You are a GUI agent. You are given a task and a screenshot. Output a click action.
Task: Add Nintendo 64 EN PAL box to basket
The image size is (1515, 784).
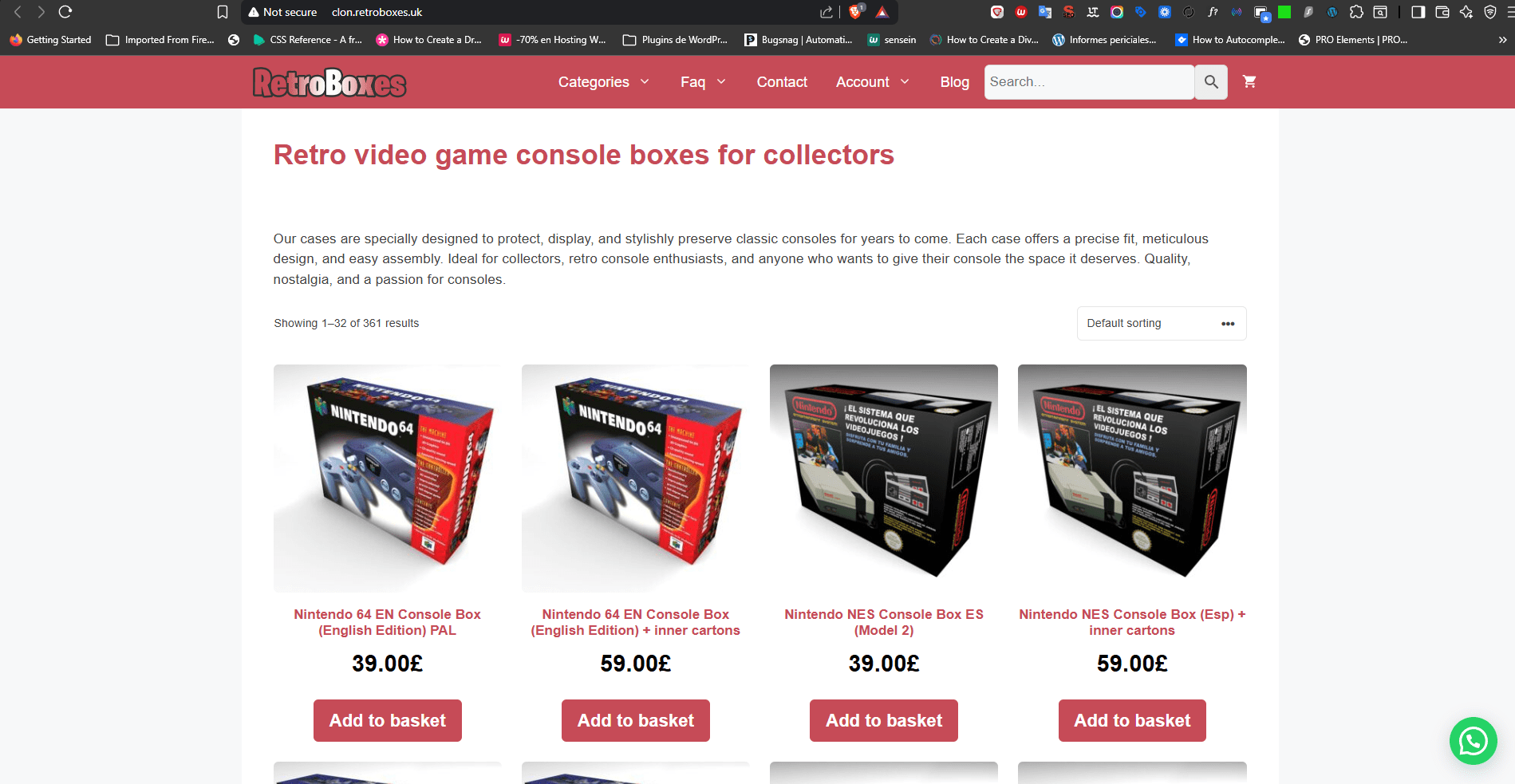(387, 720)
